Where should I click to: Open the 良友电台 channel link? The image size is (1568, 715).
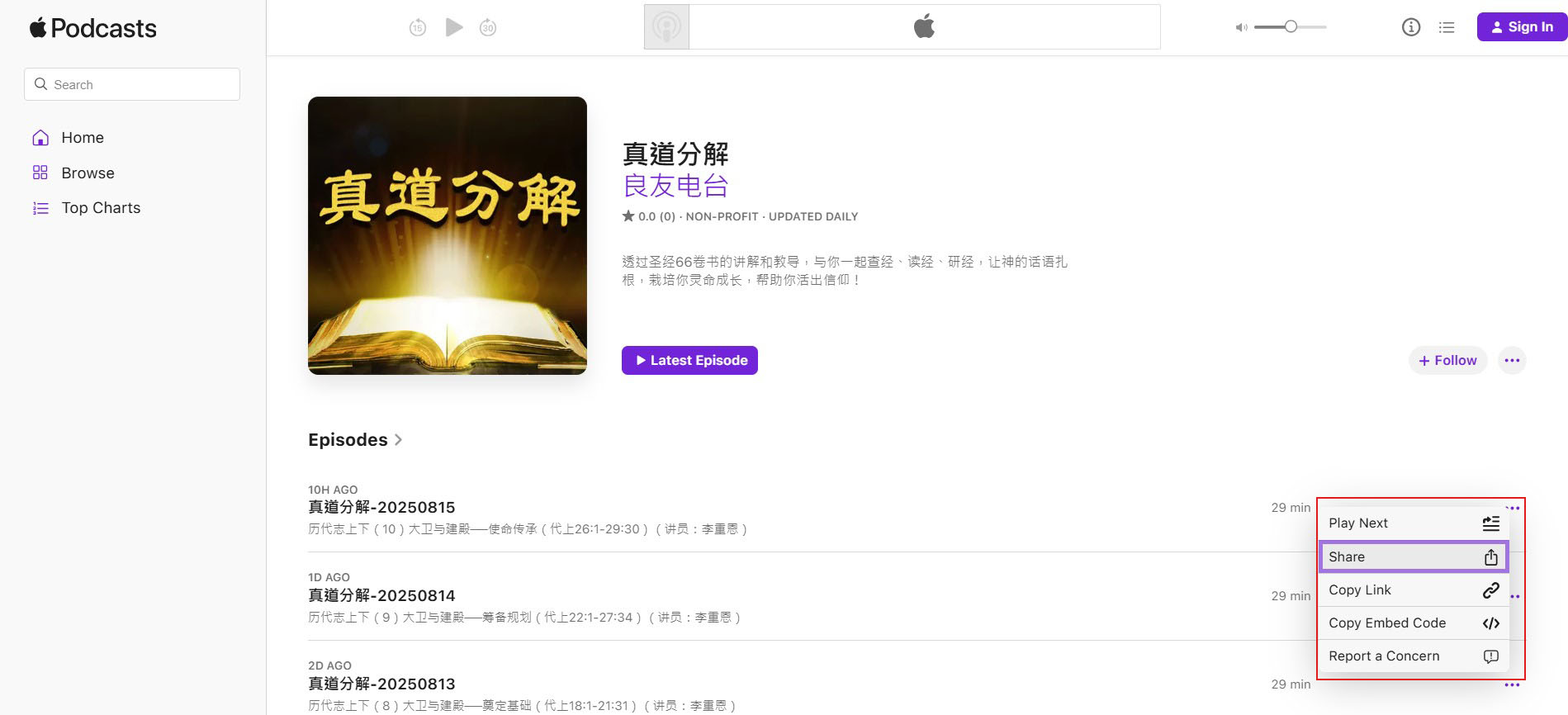click(675, 186)
